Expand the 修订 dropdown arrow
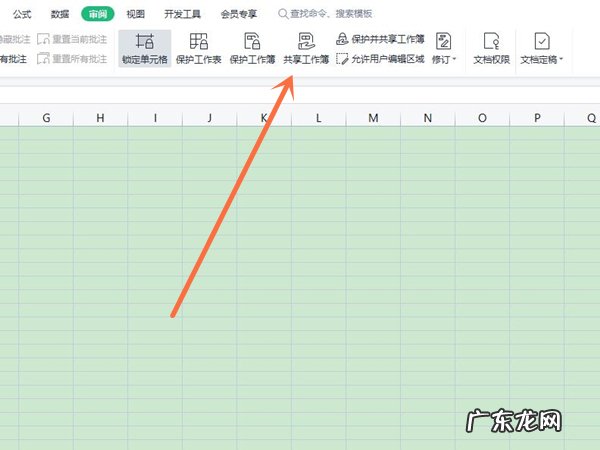This screenshot has width=600, height=450. pyautogui.click(x=454, y=59)
